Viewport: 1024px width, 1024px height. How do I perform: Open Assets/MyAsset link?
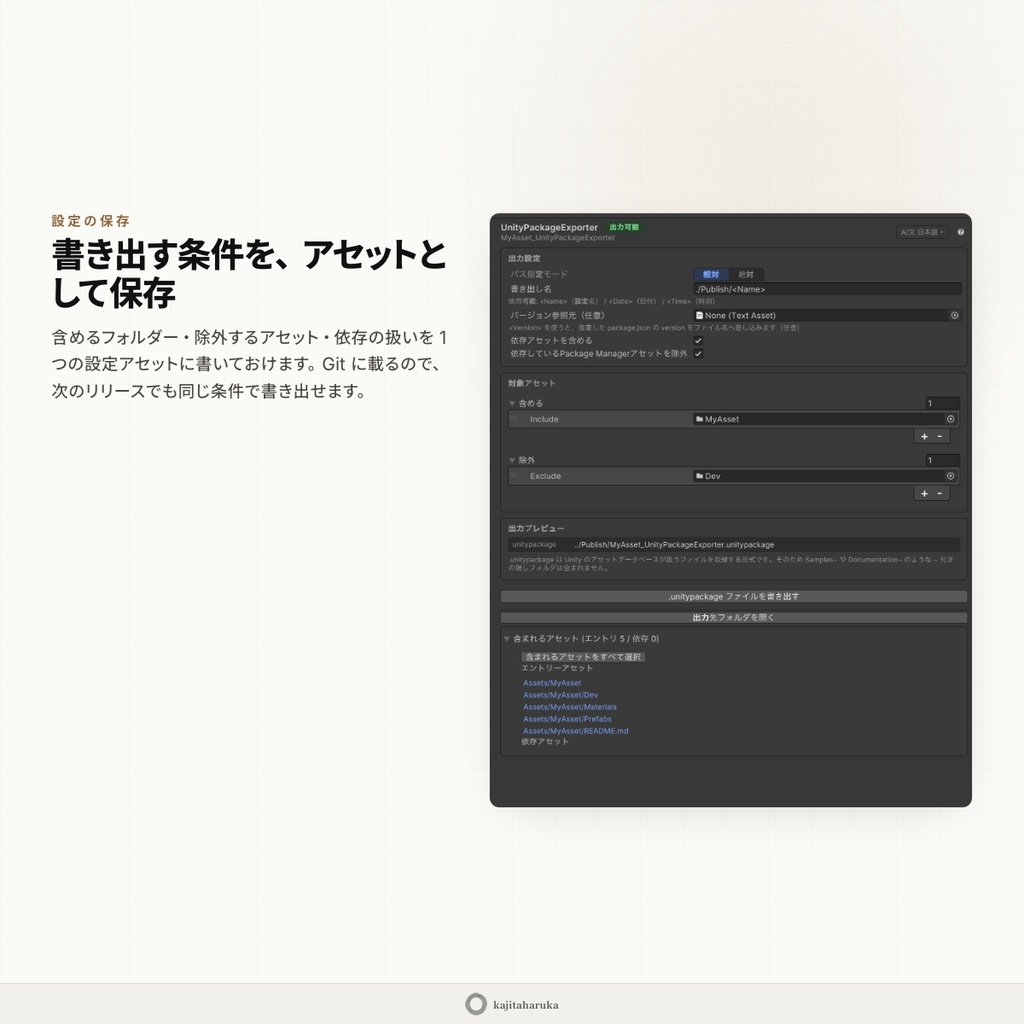pos(552,683)
